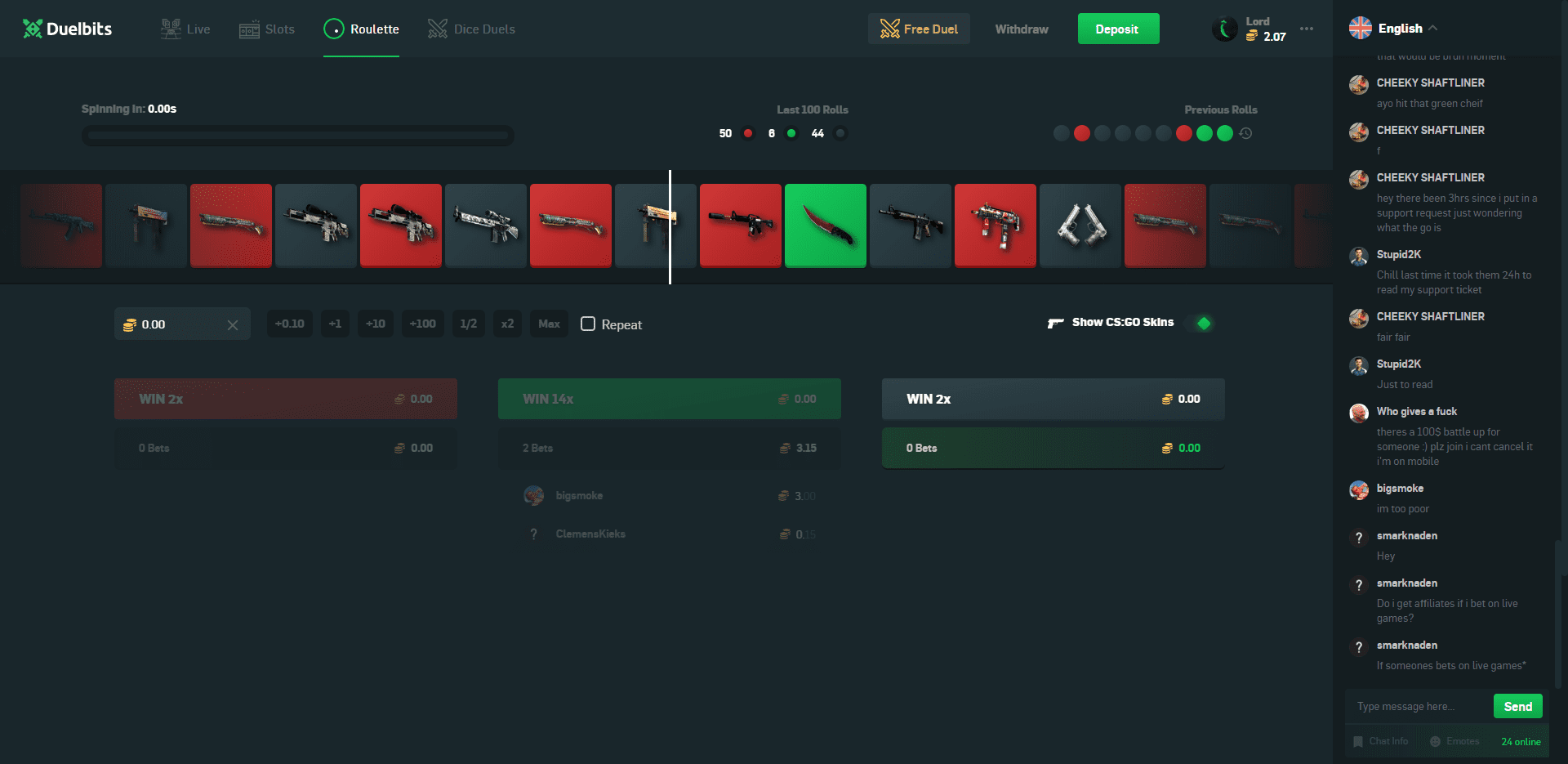Click the pistol icon beside Show CS:GO Skins
Viewport: 1568px width, 764px height.
tap(1056, 323)
